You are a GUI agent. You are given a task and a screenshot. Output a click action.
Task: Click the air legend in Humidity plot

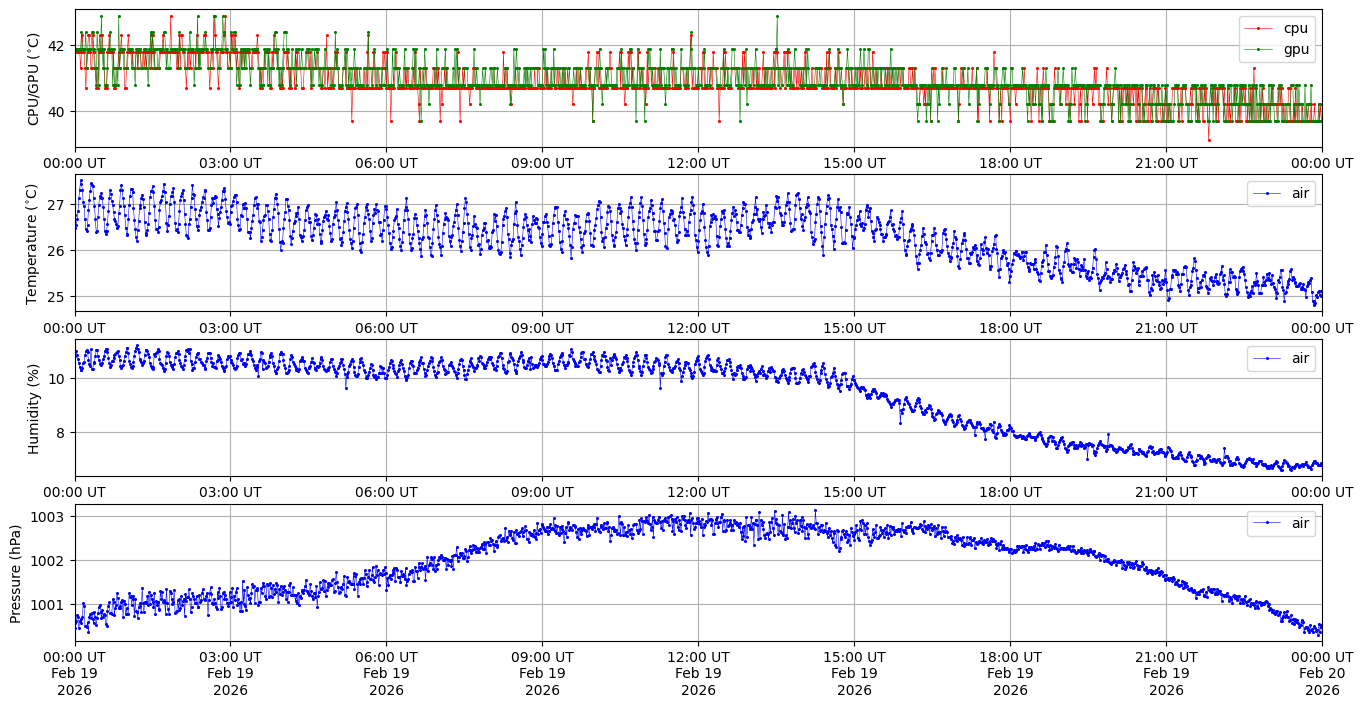tap(1281, 358)
